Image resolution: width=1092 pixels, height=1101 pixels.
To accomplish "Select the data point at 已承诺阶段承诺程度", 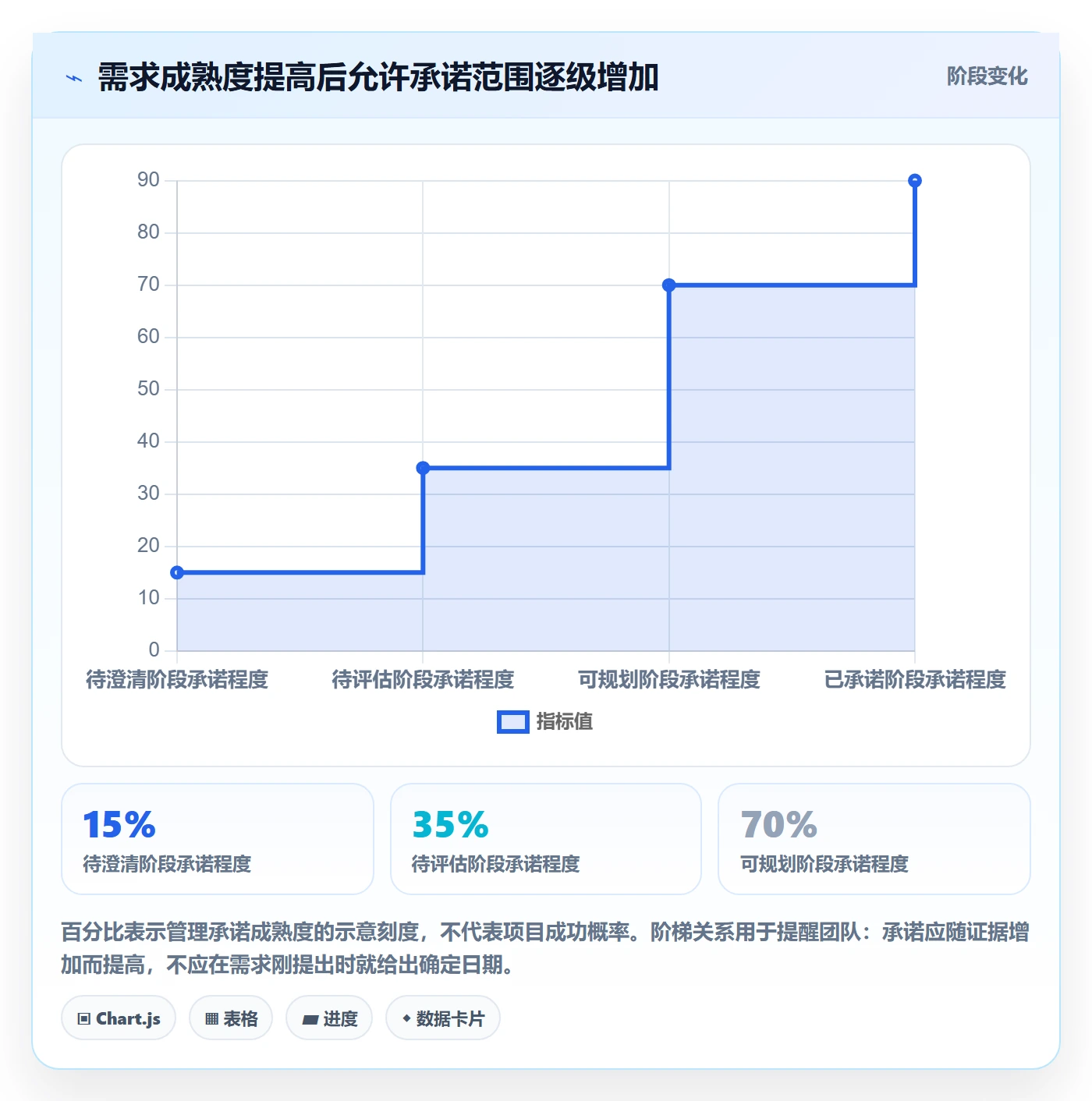I will [915, 181].
